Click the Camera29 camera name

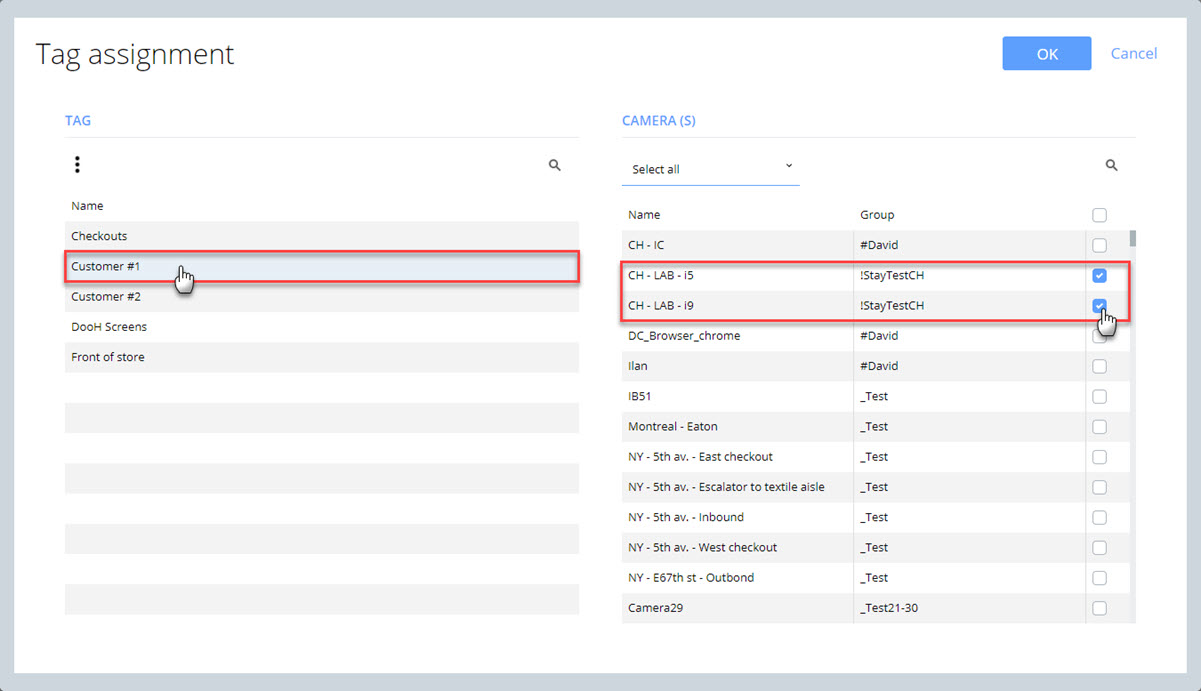tap(656, 608)
